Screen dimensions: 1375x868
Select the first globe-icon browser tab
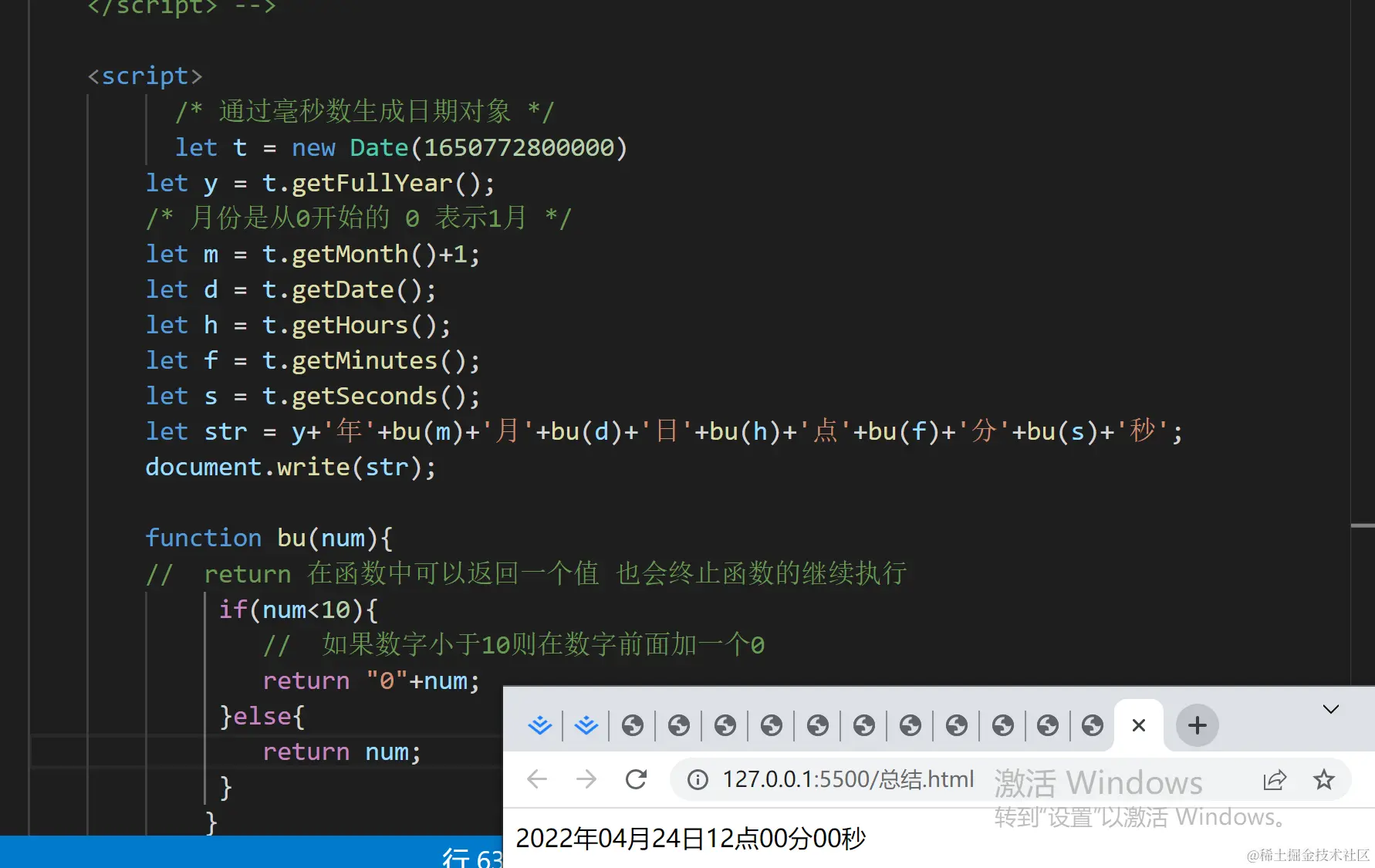tap(633, 725)
